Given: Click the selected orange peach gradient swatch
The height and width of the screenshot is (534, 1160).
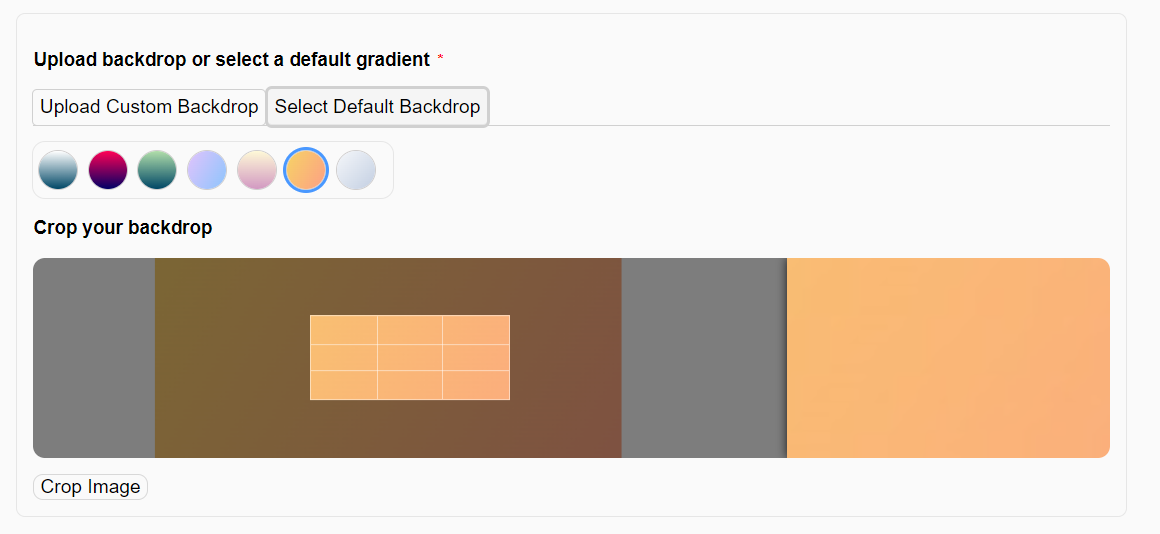Looking at the screenshot, I should point(306,170).
